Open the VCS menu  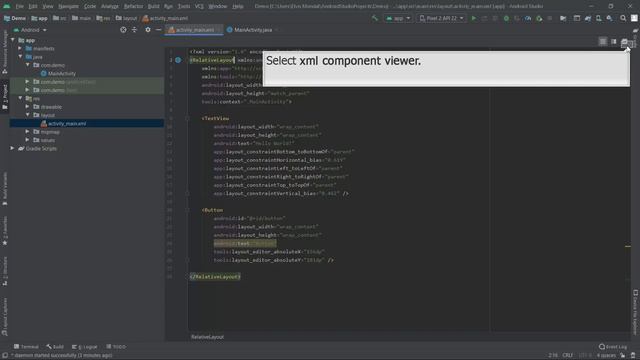click(199, 6)
